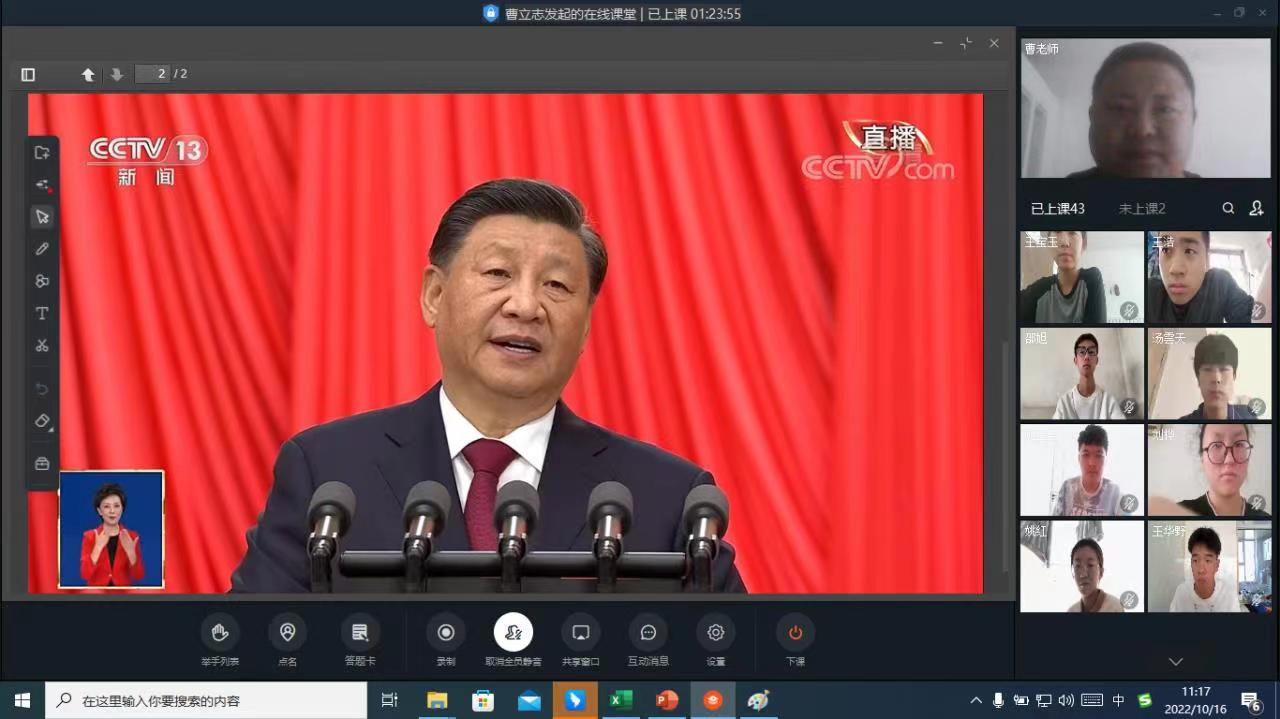The image size is (1280, 719).
Task: Open the 举手列表 raised hands list
Action: coord(220,633)
